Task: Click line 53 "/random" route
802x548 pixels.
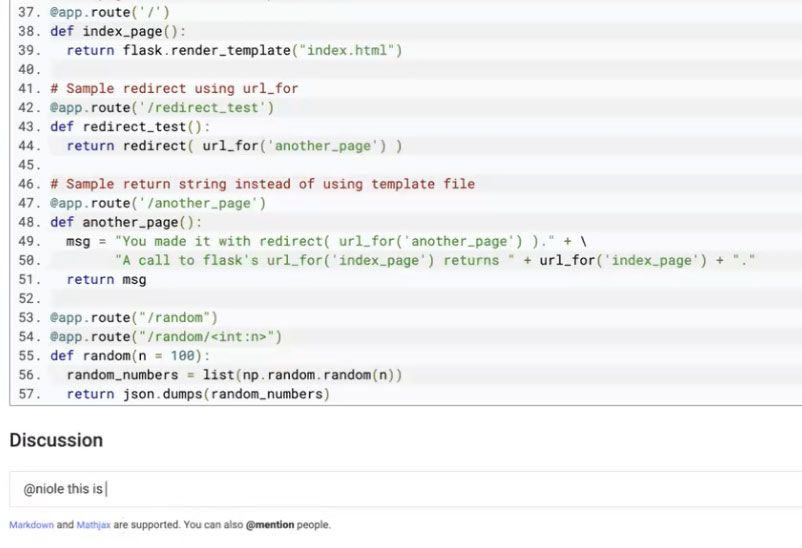Action: coord(133,318)
